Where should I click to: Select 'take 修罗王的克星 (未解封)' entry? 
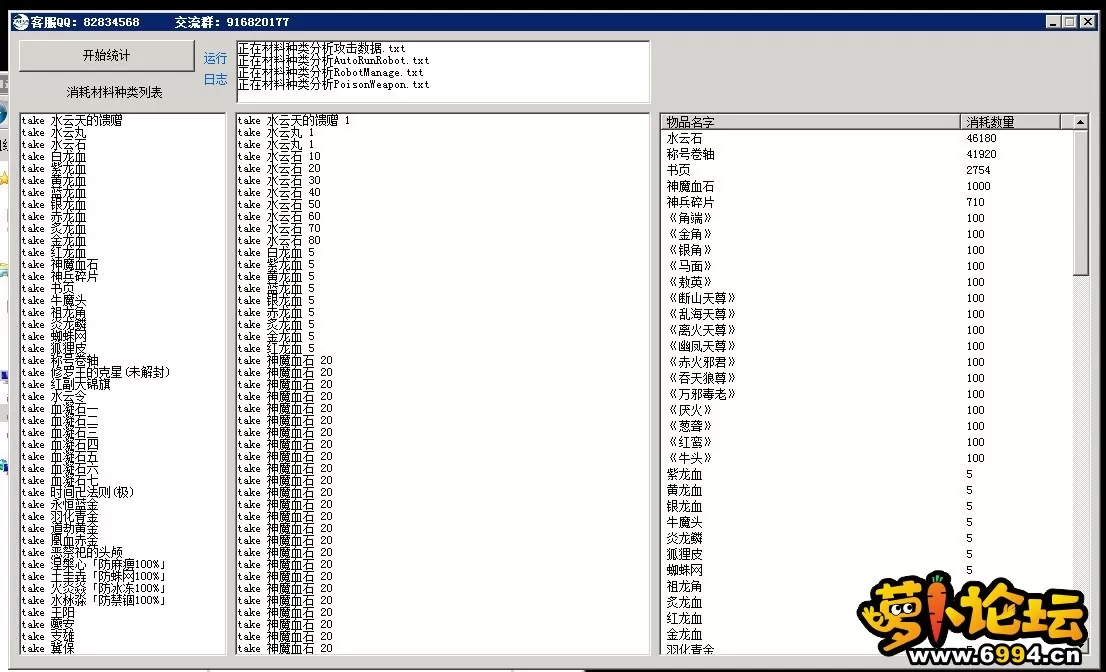click(96, 372)
